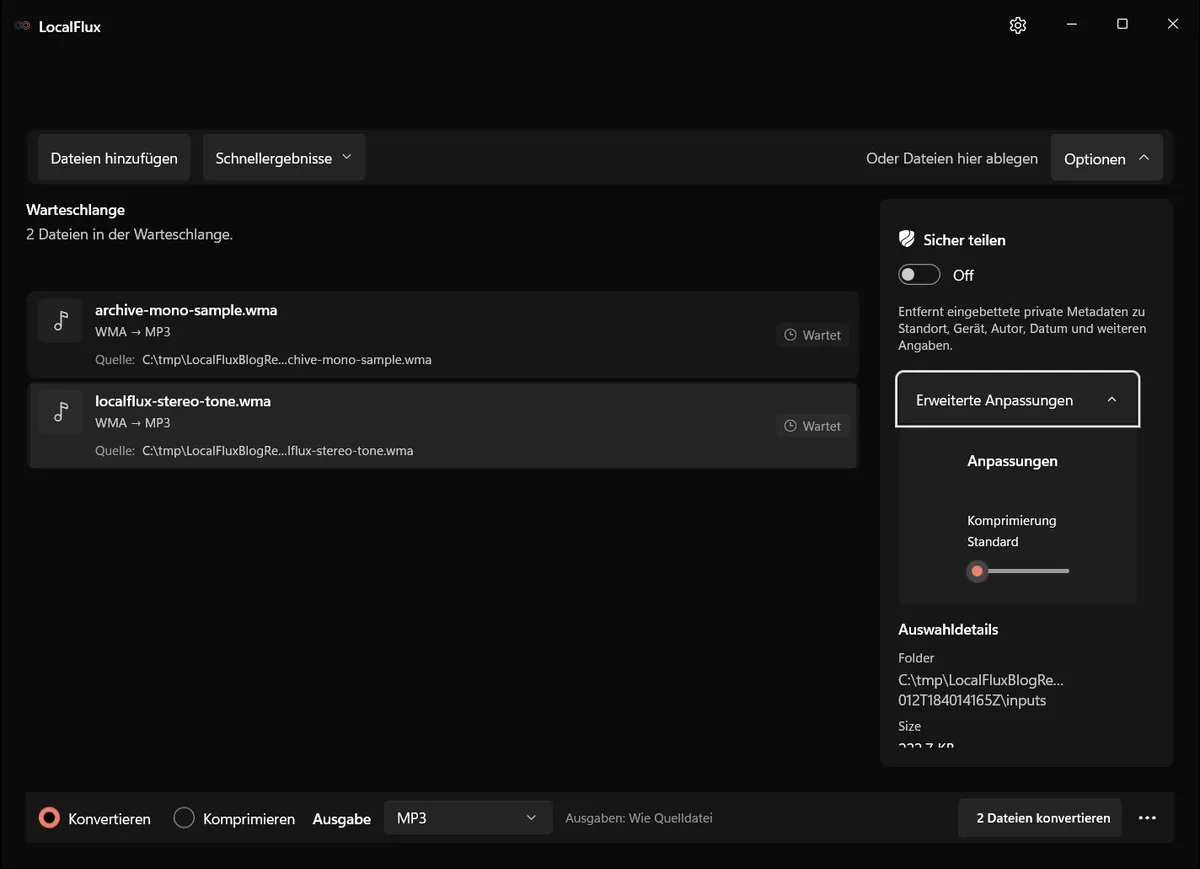
Task: Click the LocalFlux infinity logo icon
Action: click(x=22, y=26)
